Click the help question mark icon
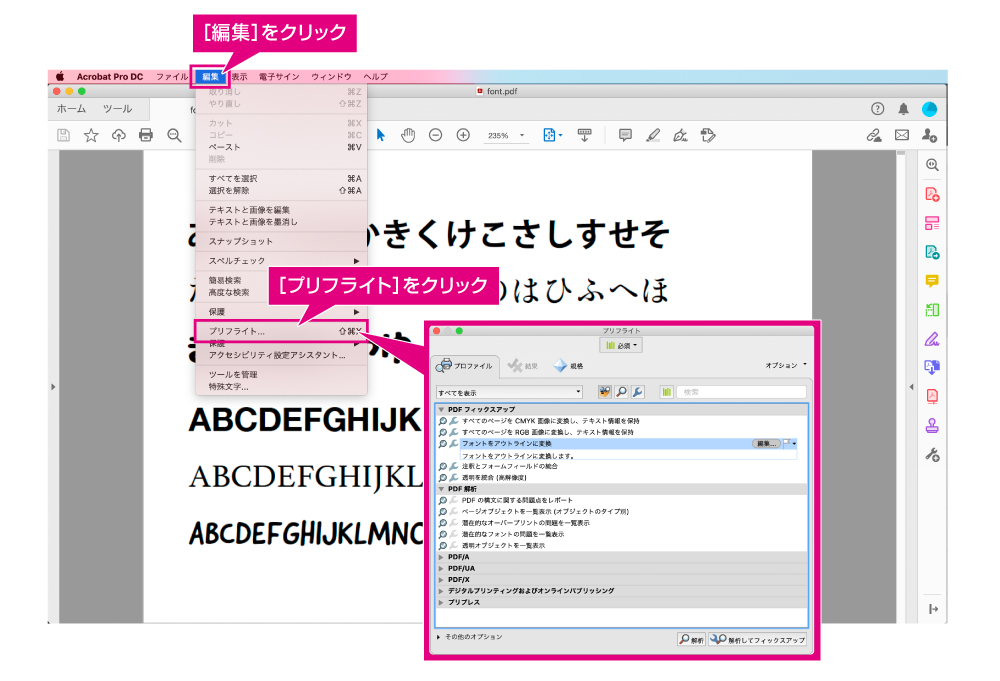 pyautogui.click(x=878, y=109)
